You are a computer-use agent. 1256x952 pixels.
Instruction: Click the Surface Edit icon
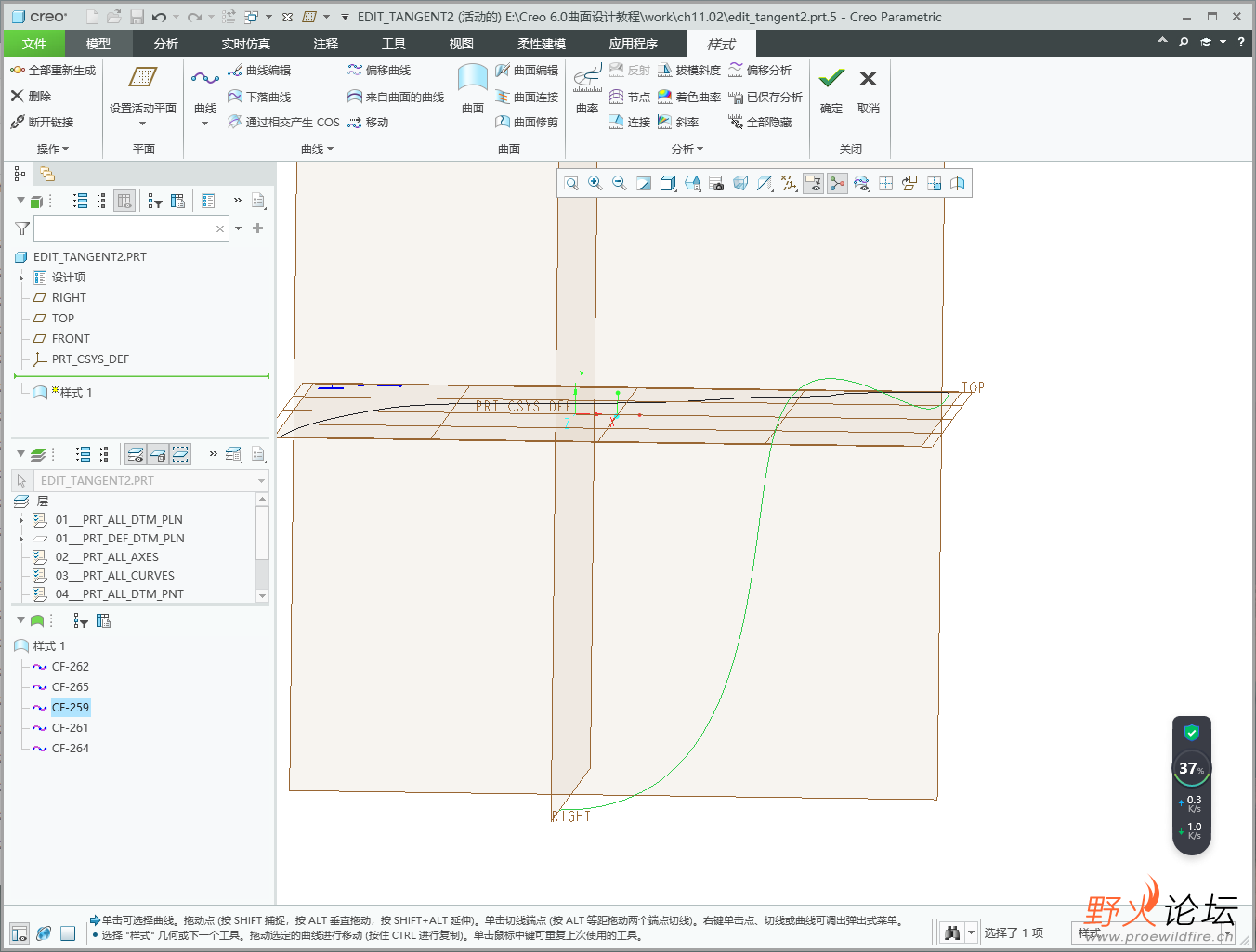503,71
